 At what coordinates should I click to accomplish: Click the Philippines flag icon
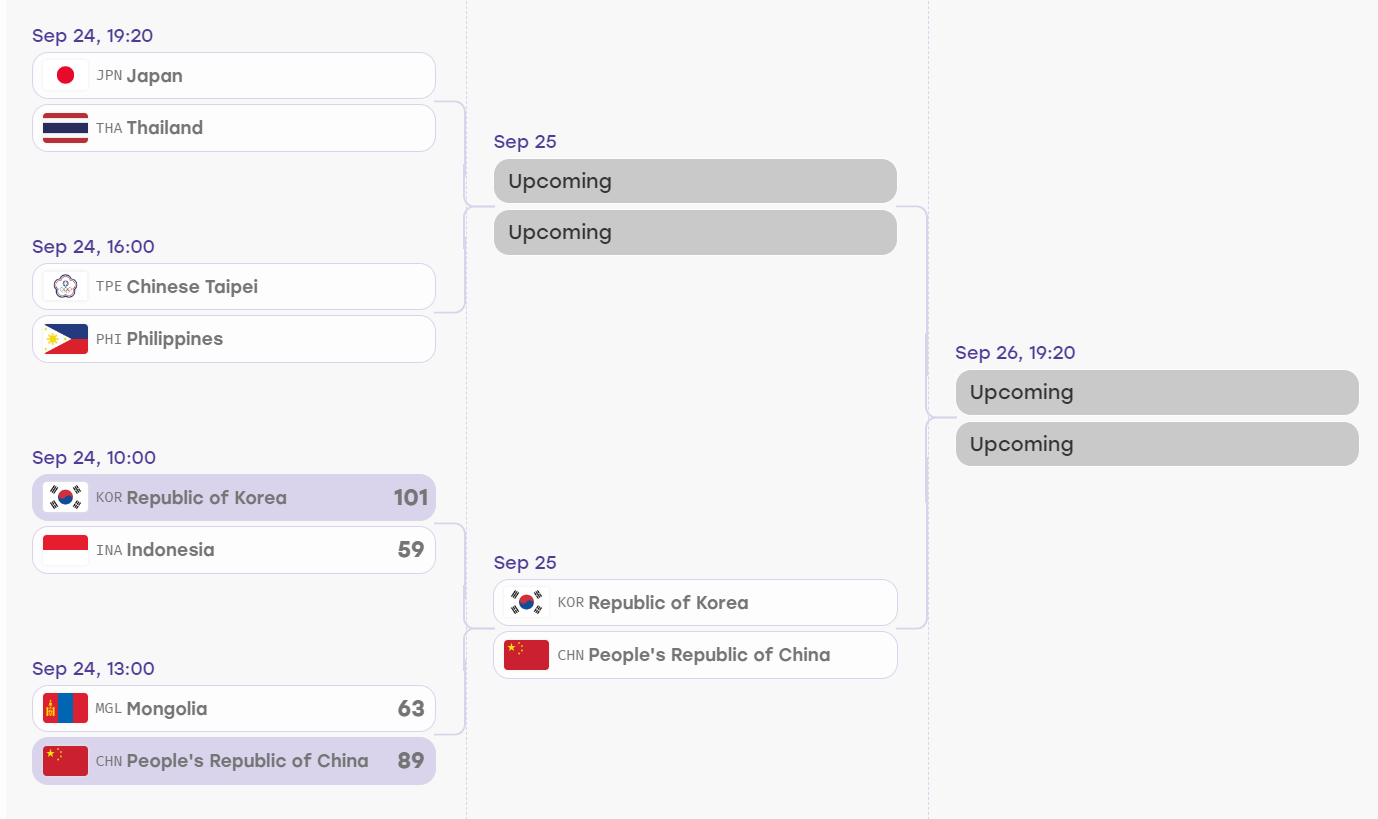pos(65,339)
